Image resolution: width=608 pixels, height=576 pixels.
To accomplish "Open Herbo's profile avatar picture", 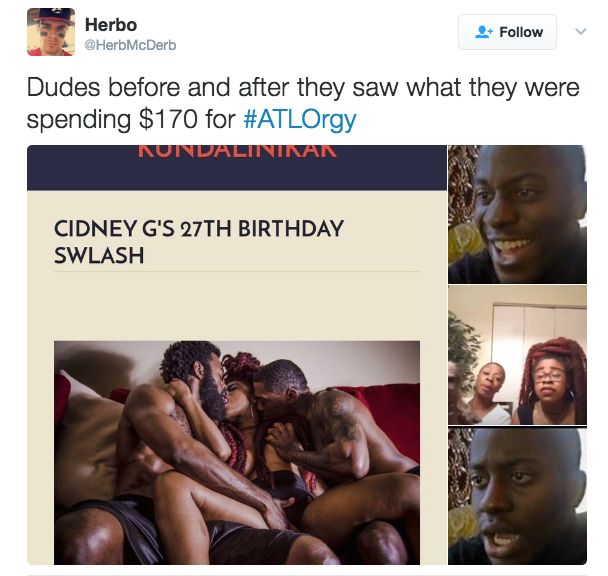I will coord(51,32).
